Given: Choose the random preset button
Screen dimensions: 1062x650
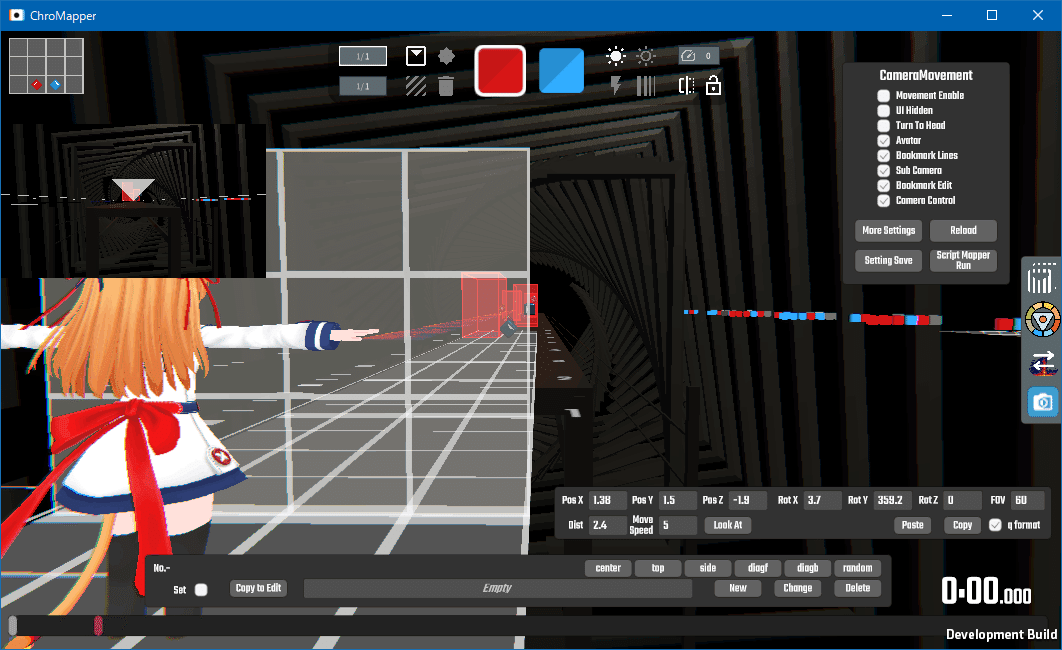Looking at the screenshot, I should point(857,568).
